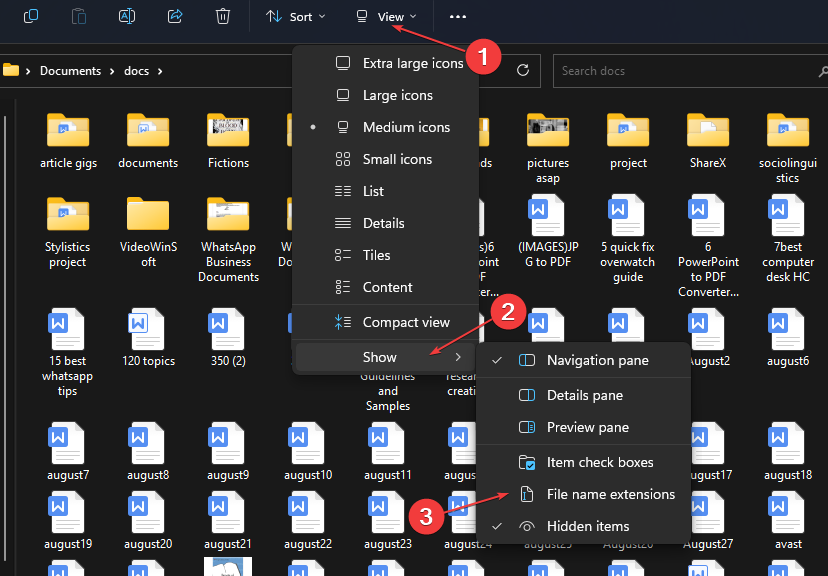Click the docs breadcrumb in the address bar

(136, 70)
